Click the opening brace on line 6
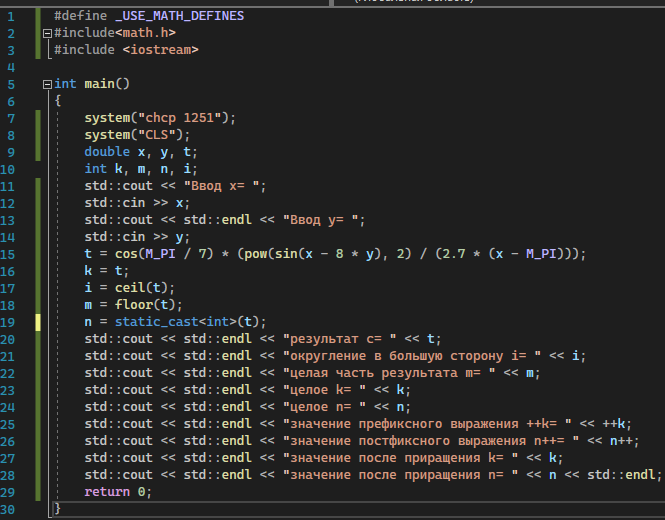Screen dimensions: 665x520 tap(58, 101)
